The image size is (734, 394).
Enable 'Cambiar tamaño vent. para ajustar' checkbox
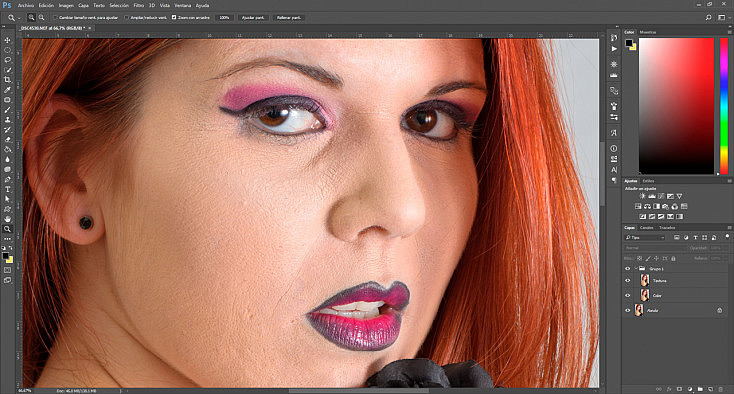click(55, 17)
